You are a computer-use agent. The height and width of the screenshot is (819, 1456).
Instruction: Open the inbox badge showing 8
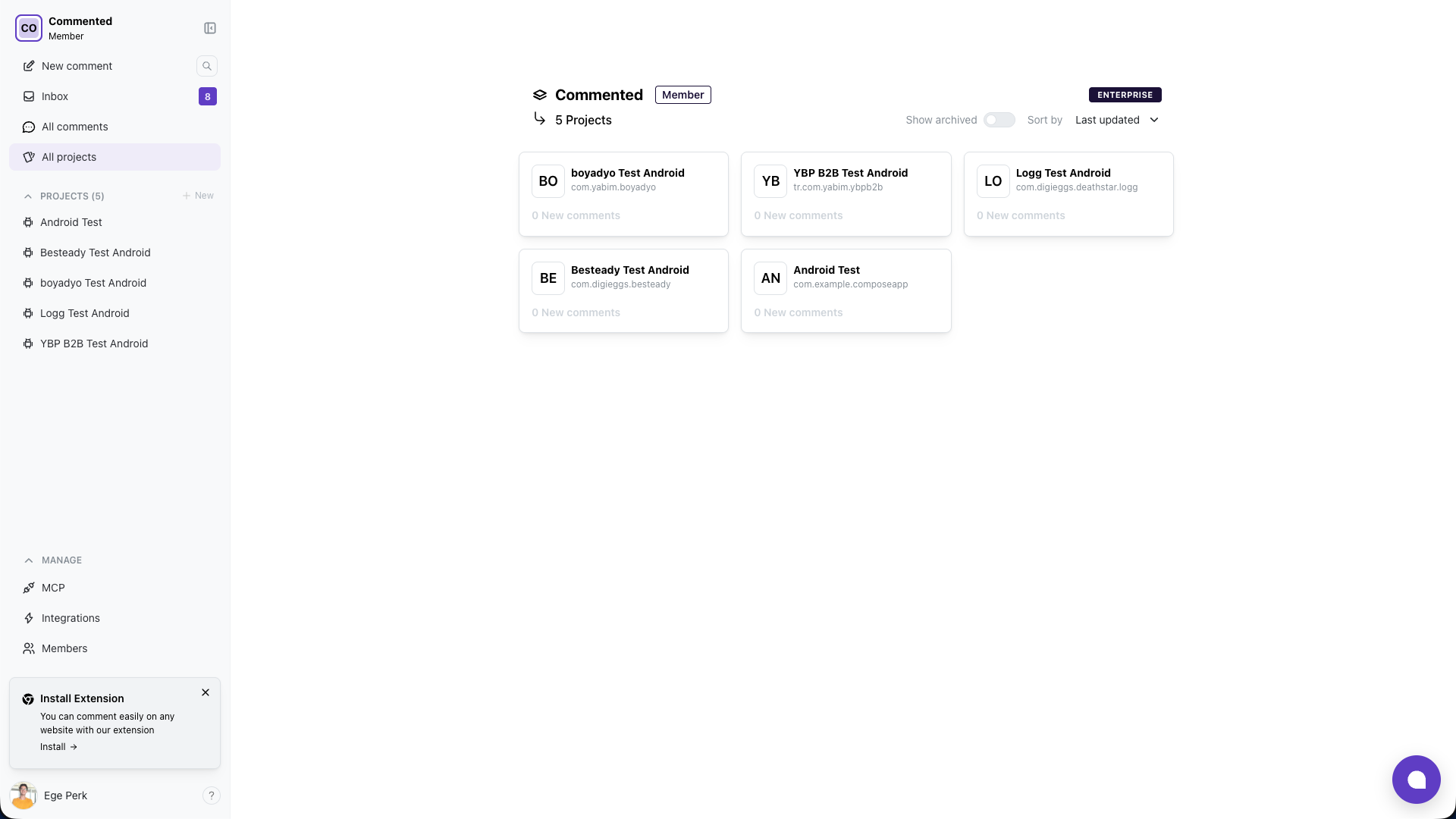(208, 96)
